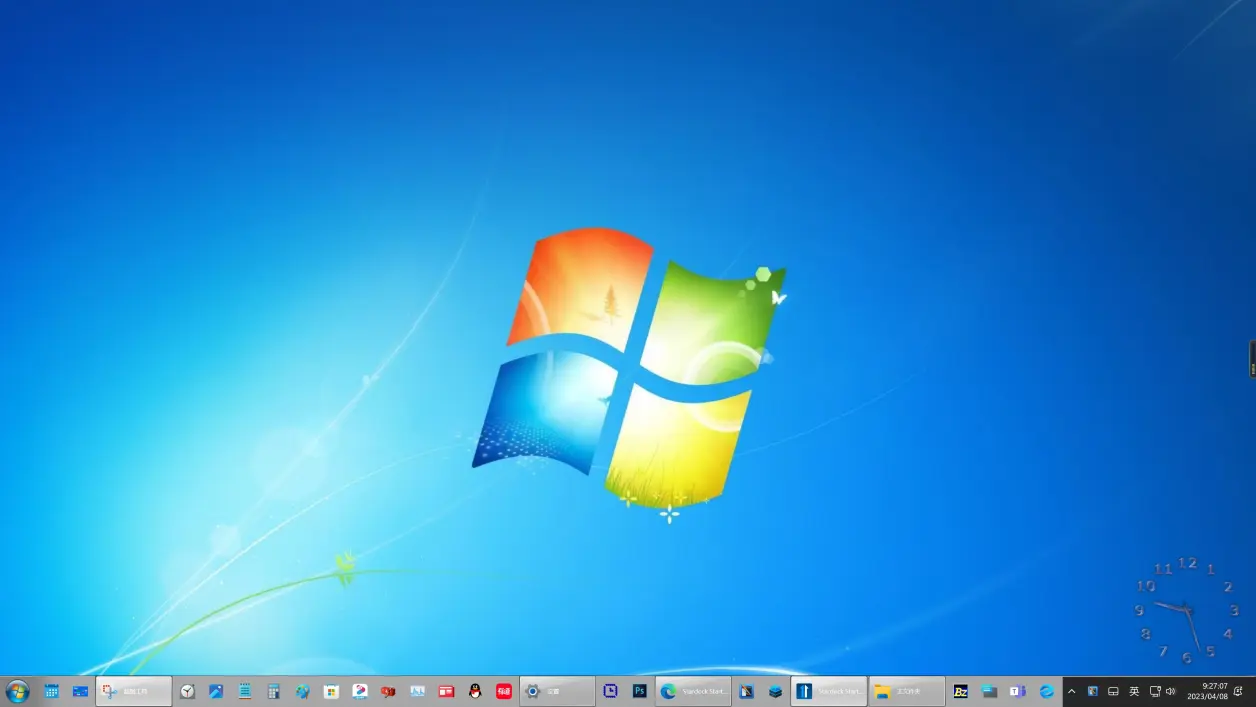Image resolution: width=1256 pixels, height=707 pixels.
Task: Launch the Photos app from the taskbar
Action: [x=216, y=691]
